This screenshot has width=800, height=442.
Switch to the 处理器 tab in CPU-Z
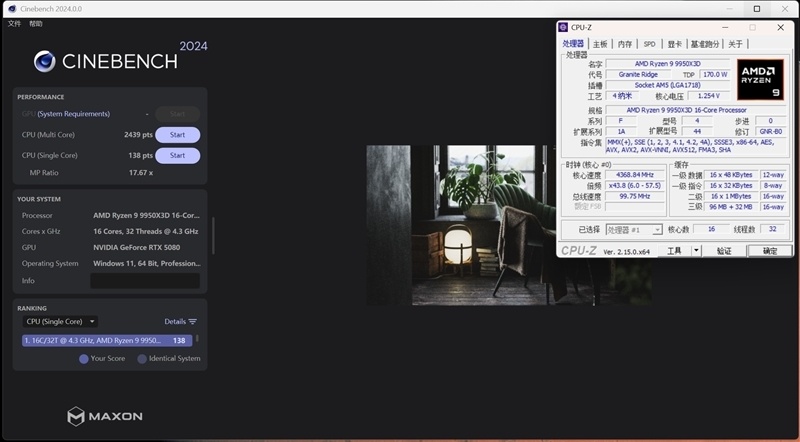tap(573, 44)
